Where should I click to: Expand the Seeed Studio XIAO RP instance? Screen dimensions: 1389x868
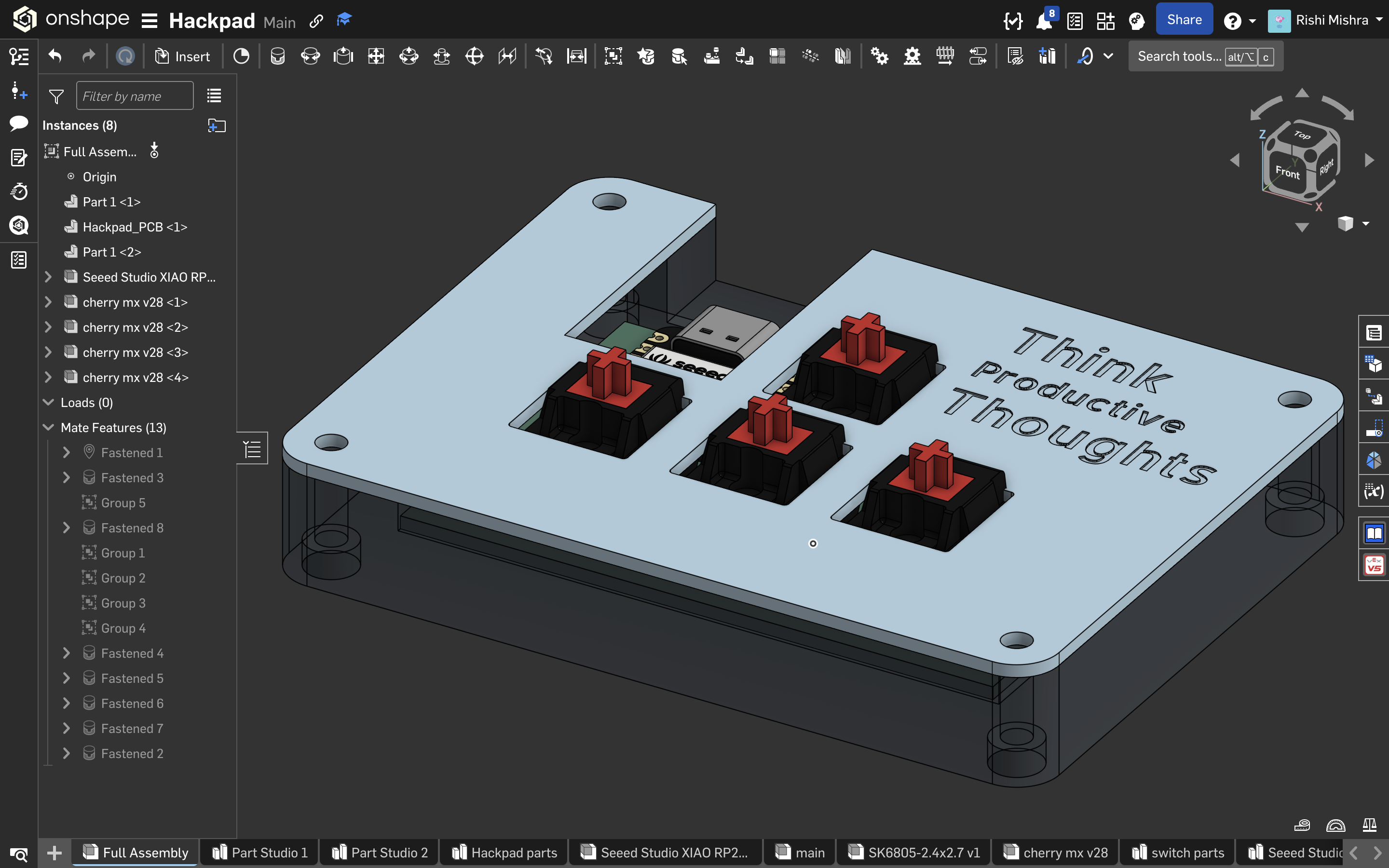coord(48,277)
